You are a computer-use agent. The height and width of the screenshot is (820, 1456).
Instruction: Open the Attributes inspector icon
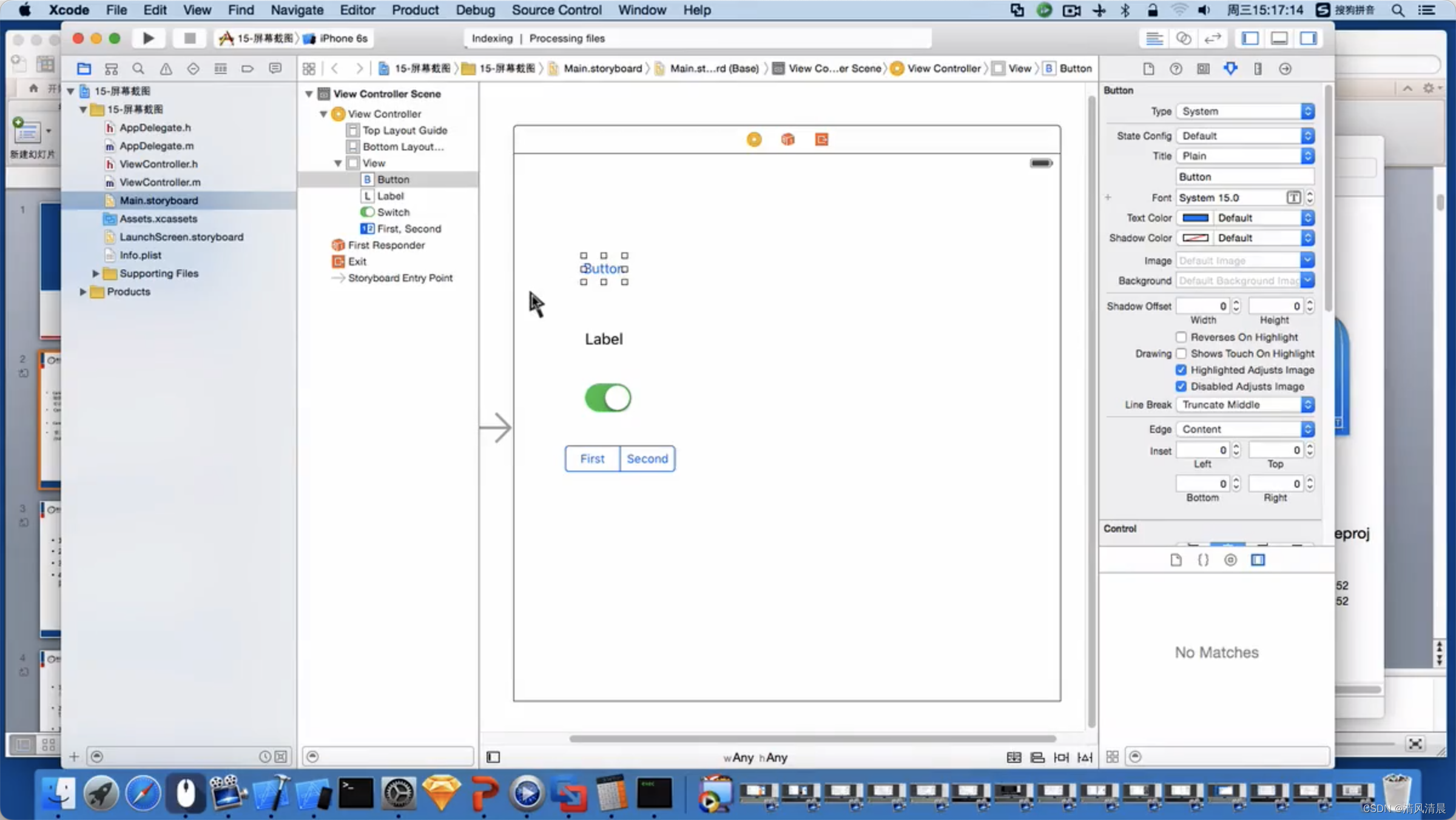pos(1230,69)
